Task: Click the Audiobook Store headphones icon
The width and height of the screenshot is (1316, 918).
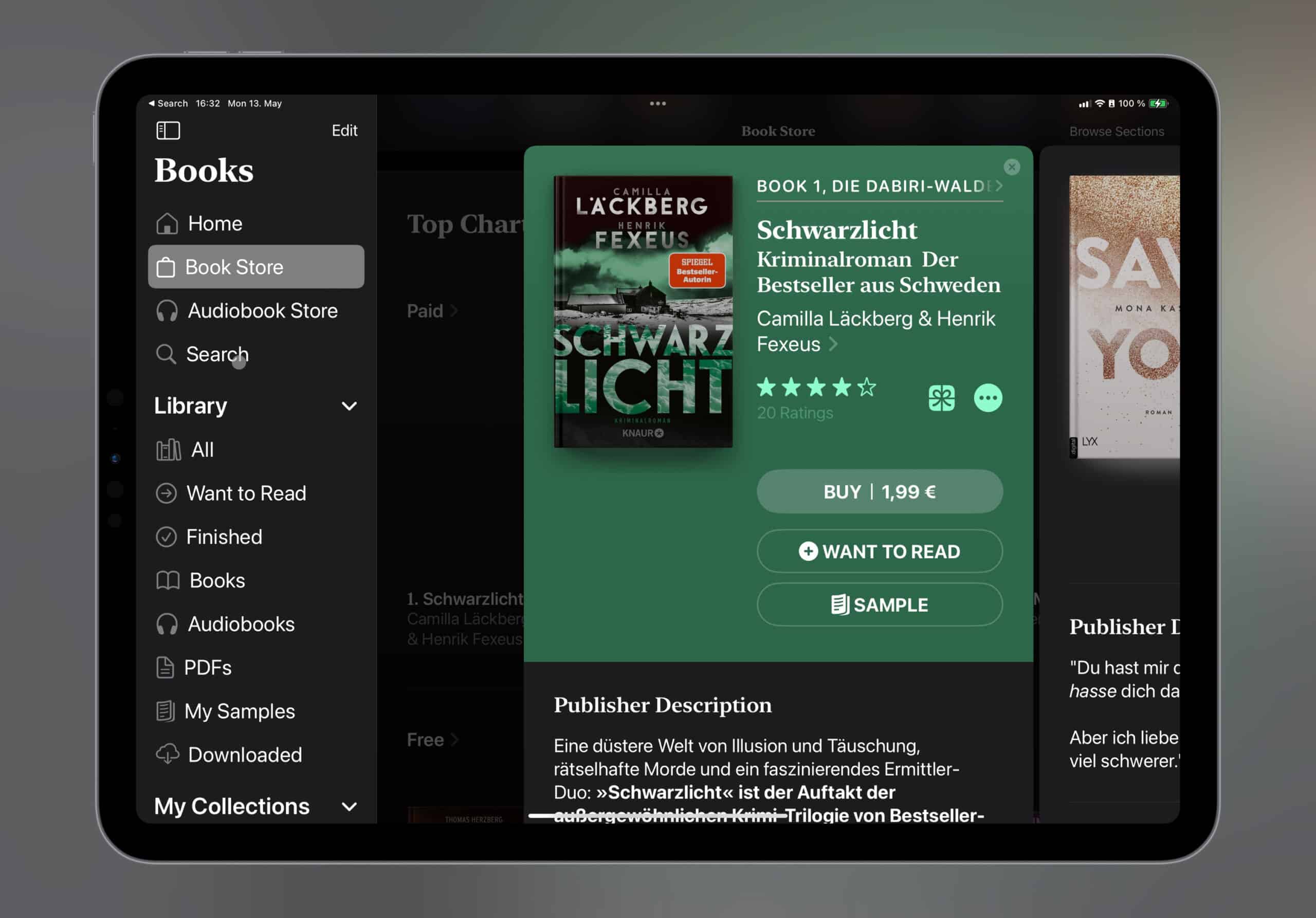Action: (167, 311)
